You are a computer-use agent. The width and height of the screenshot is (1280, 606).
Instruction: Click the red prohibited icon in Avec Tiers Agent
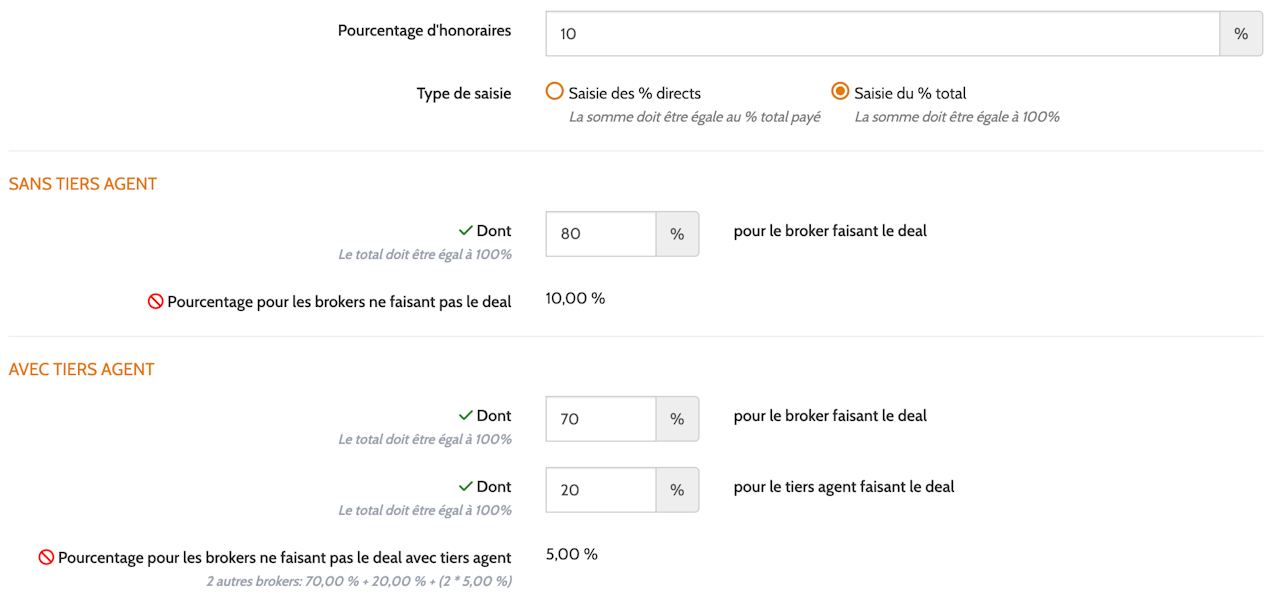pyautogui.click(x=46, y=558)
